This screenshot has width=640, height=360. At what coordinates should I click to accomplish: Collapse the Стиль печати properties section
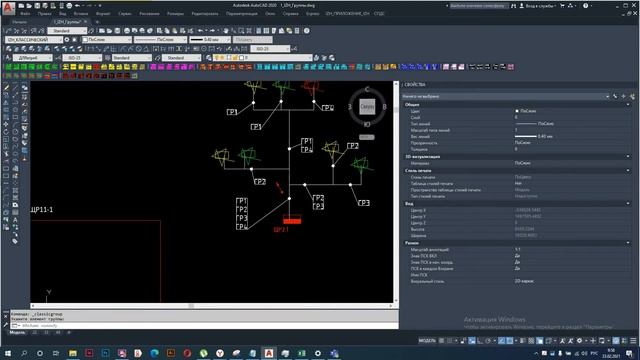tap(628, 171)
